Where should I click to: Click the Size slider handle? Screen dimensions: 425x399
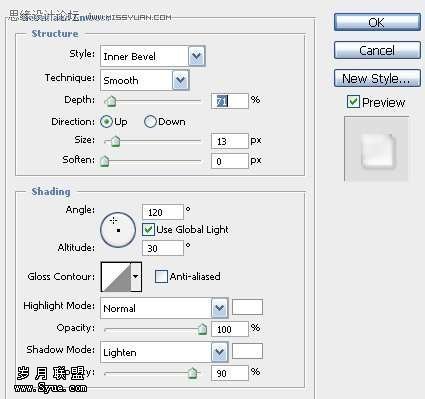click(x=115, y=141)
